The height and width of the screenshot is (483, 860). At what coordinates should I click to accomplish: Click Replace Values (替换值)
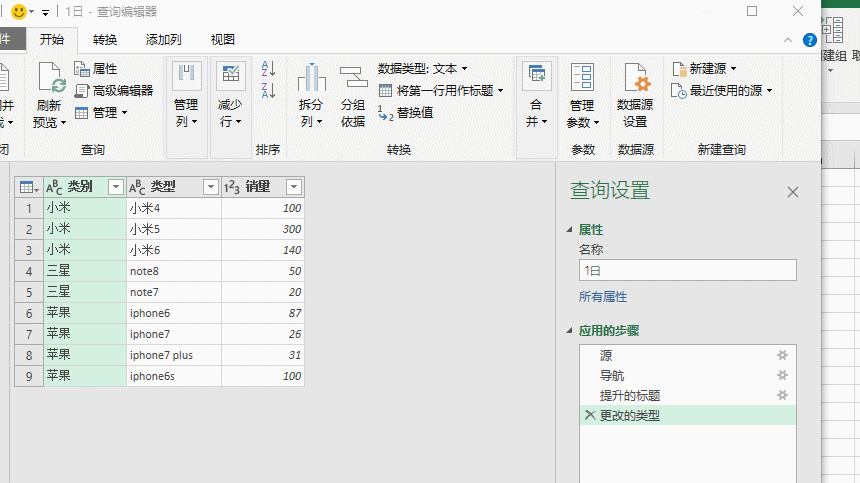406,113
